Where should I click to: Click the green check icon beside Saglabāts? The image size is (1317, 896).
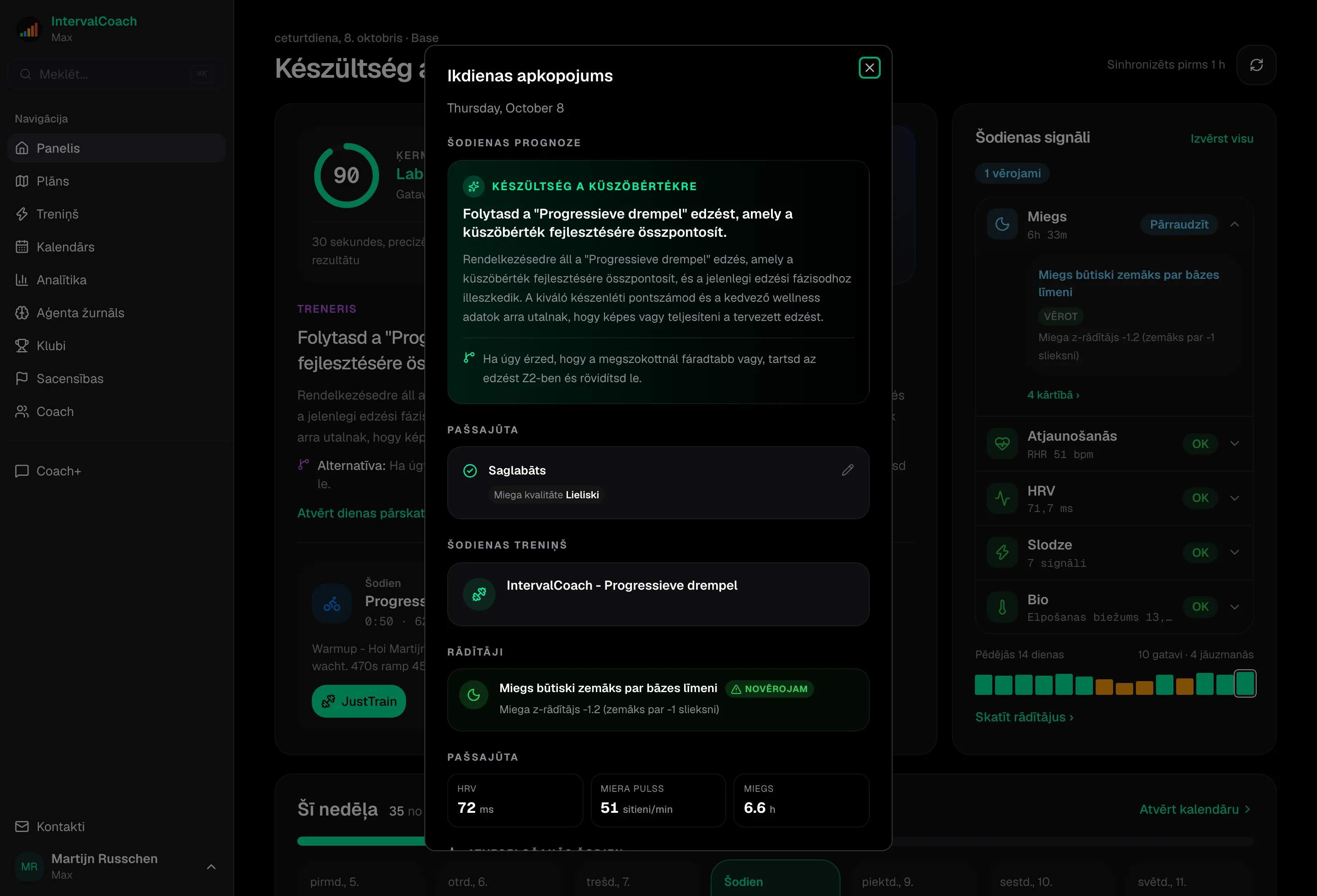tap(470, 471)
